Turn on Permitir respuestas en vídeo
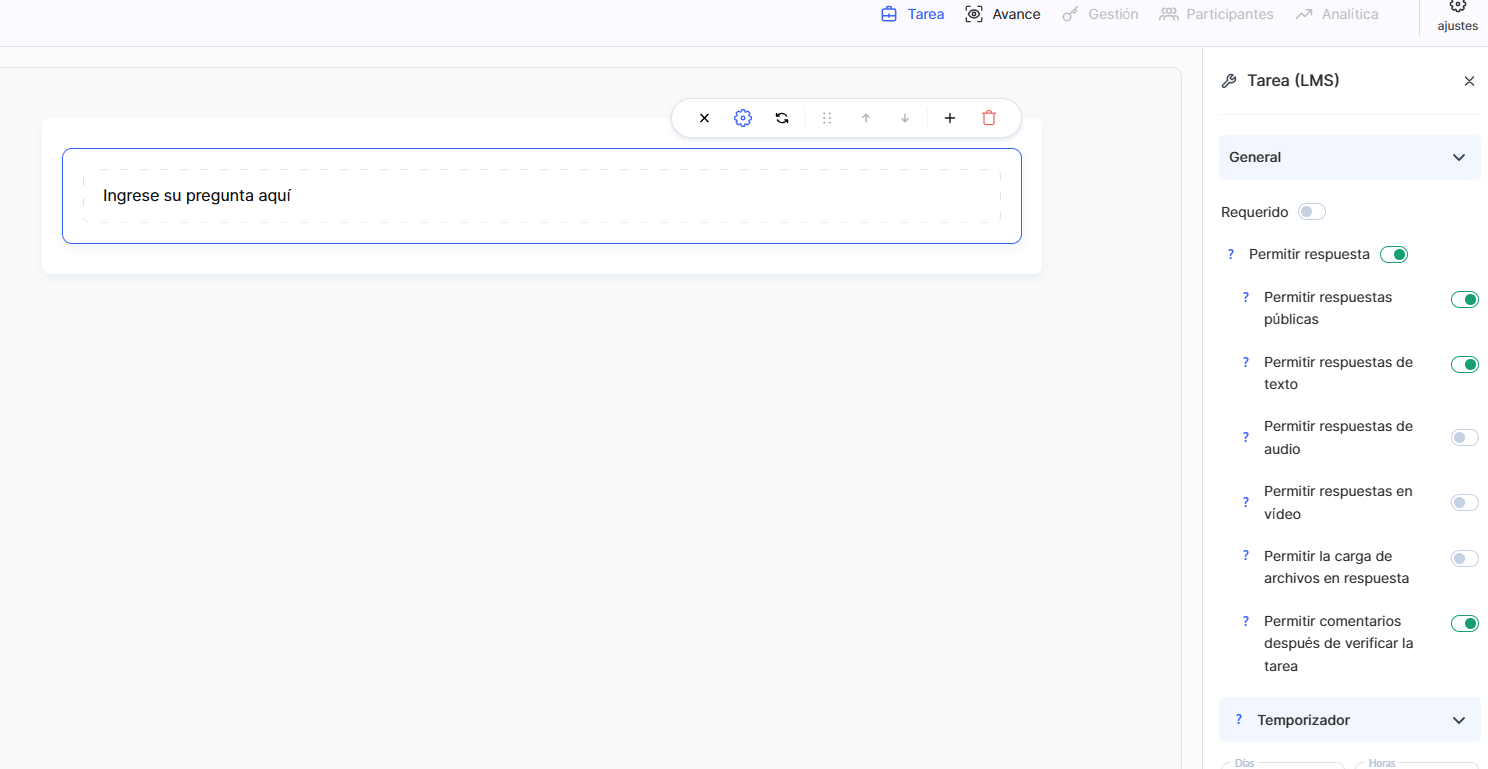 1464,503
